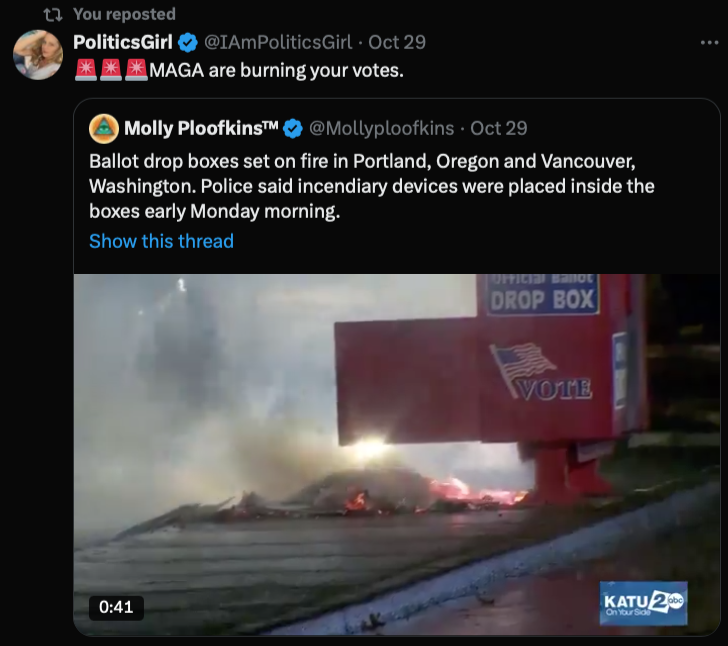The width and height of the screenshot is (728, 646).
Task: Open the quoted tweet's Oct 29 timestamp
Action: coord(499,128)
